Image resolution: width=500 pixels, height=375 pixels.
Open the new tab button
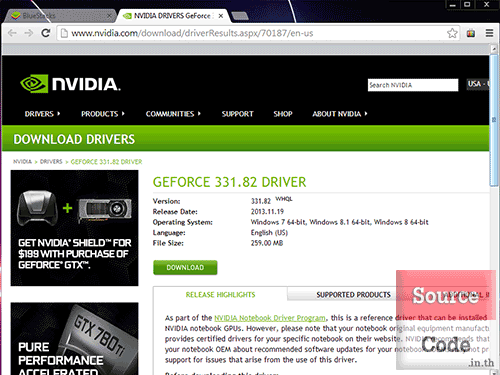(x=240, y=16)
